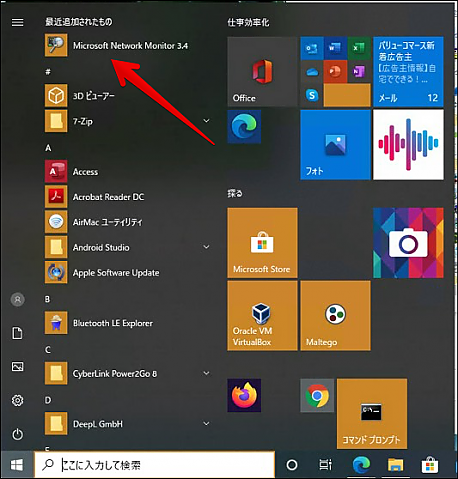
Task: Open the user account button
Action: (x=18, y=300)
